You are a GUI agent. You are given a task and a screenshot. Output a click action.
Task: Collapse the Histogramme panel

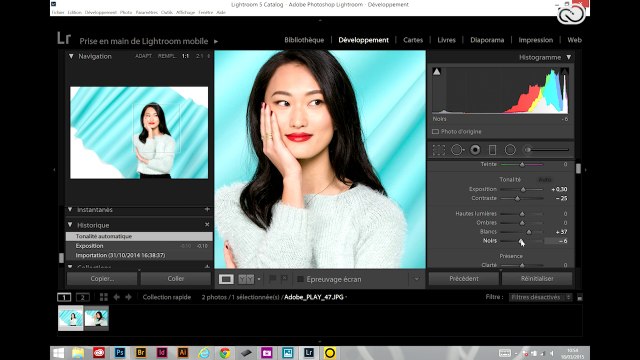pyautogui.click(x=569, y=57)
